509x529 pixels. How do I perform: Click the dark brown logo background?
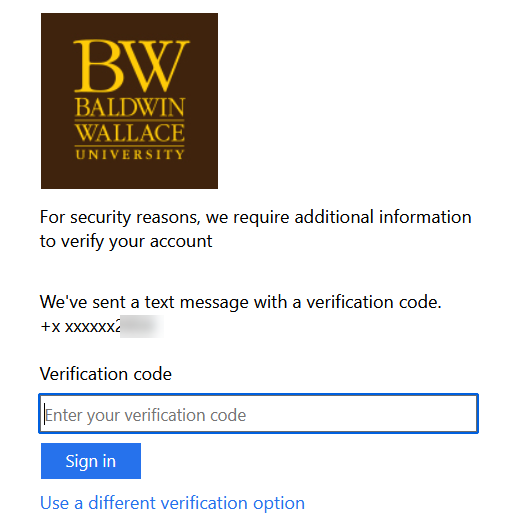129,174
